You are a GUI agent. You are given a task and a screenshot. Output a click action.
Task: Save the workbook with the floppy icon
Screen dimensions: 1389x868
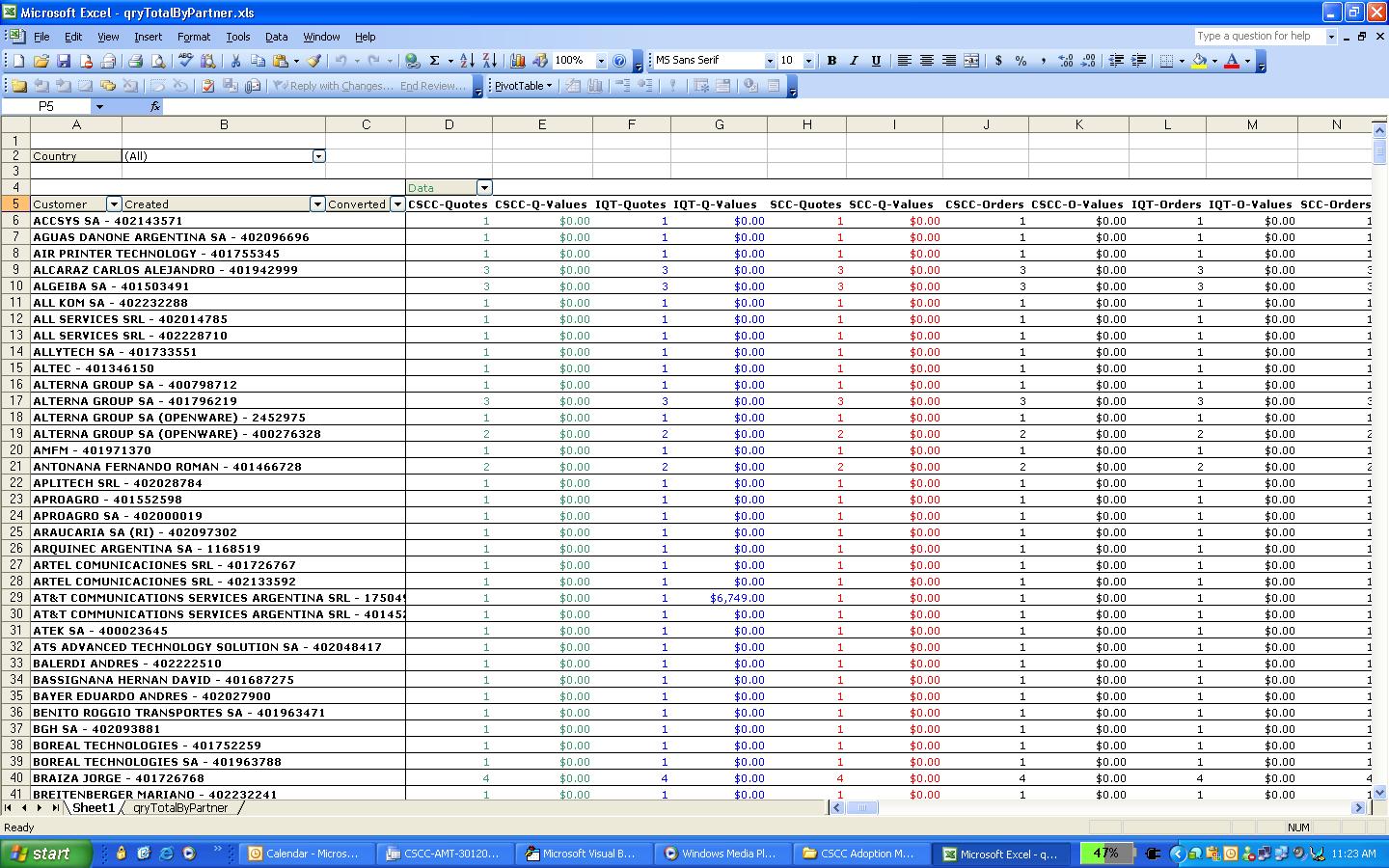coord(63,61)
